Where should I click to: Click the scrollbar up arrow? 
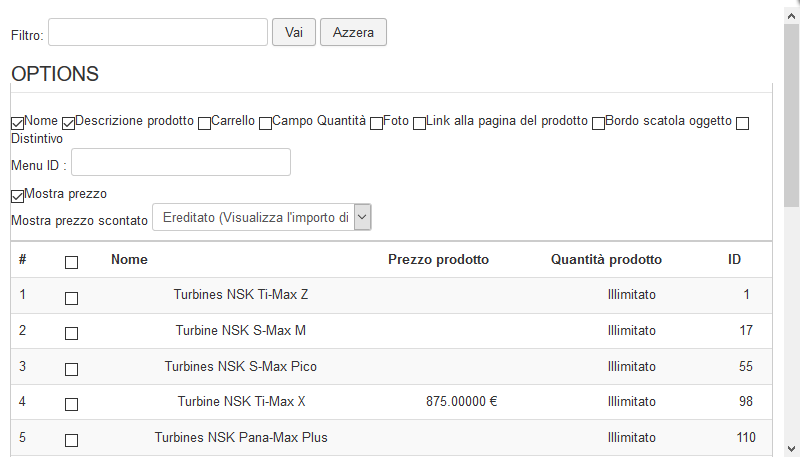[x=791, y=8]
